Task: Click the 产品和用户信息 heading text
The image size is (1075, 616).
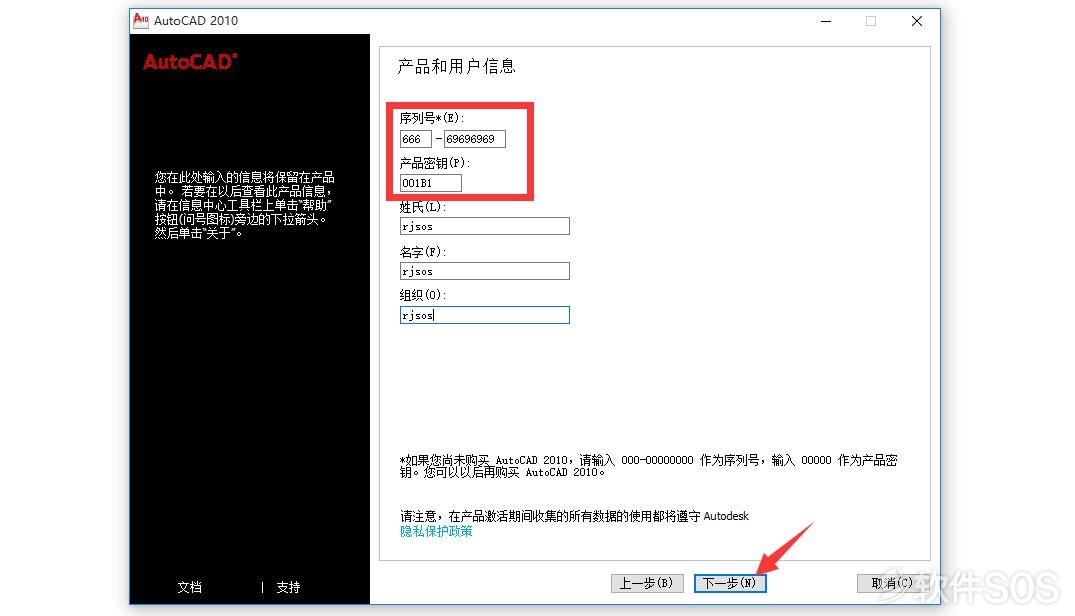Action: 457,66
